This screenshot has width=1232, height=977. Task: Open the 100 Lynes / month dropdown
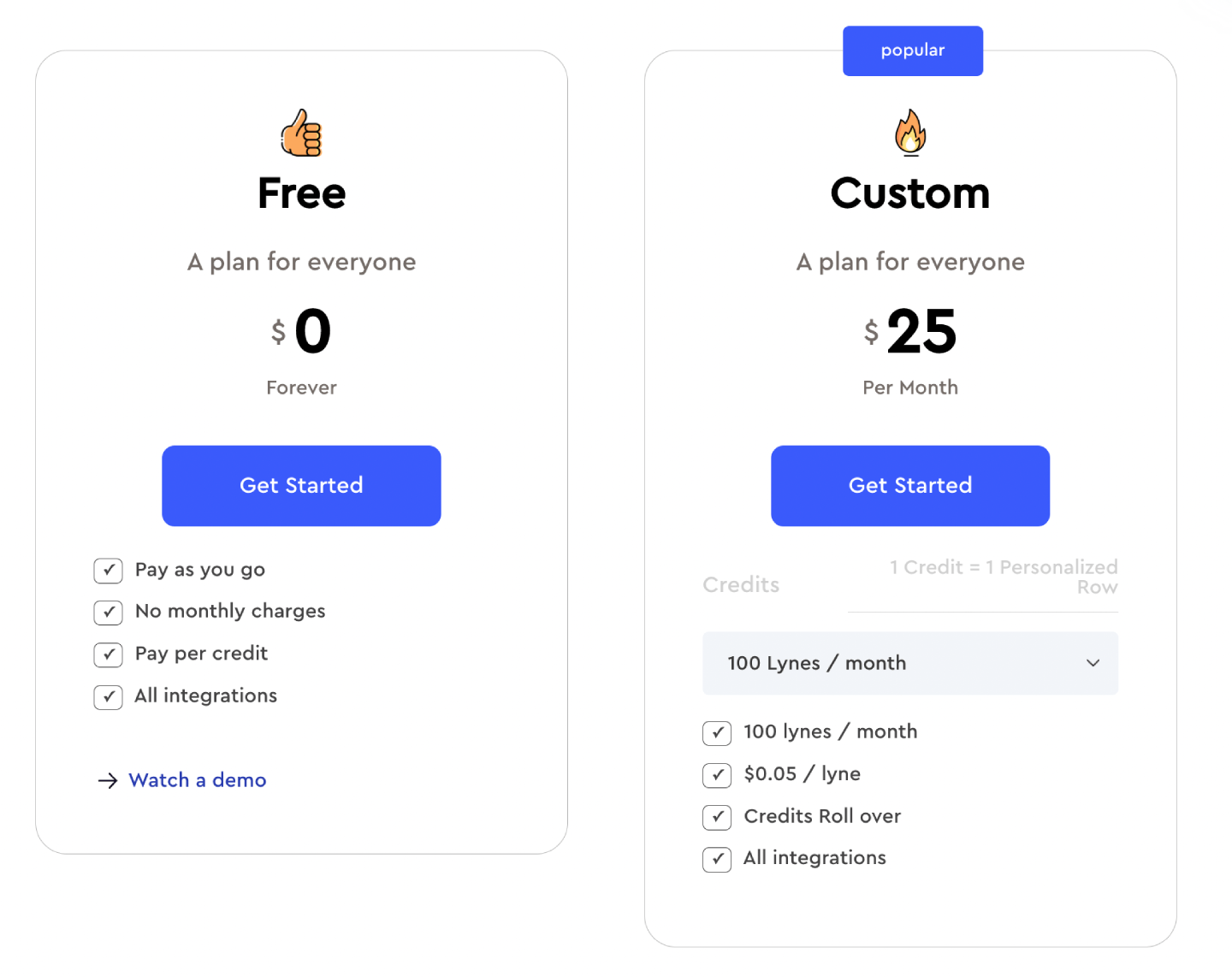tap(909, 663)
